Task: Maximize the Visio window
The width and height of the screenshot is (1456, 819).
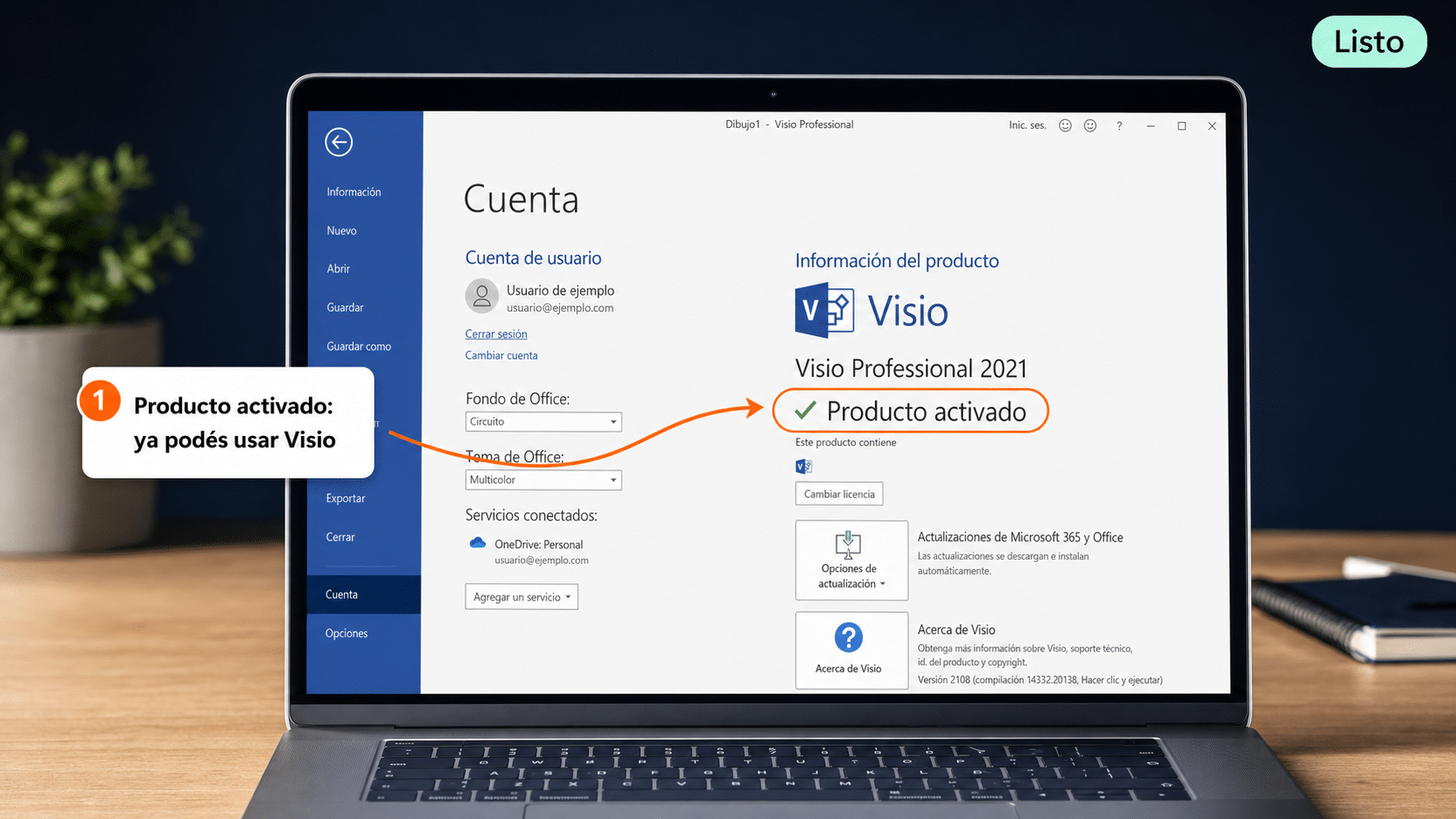Action: [x=1182, y=126]
